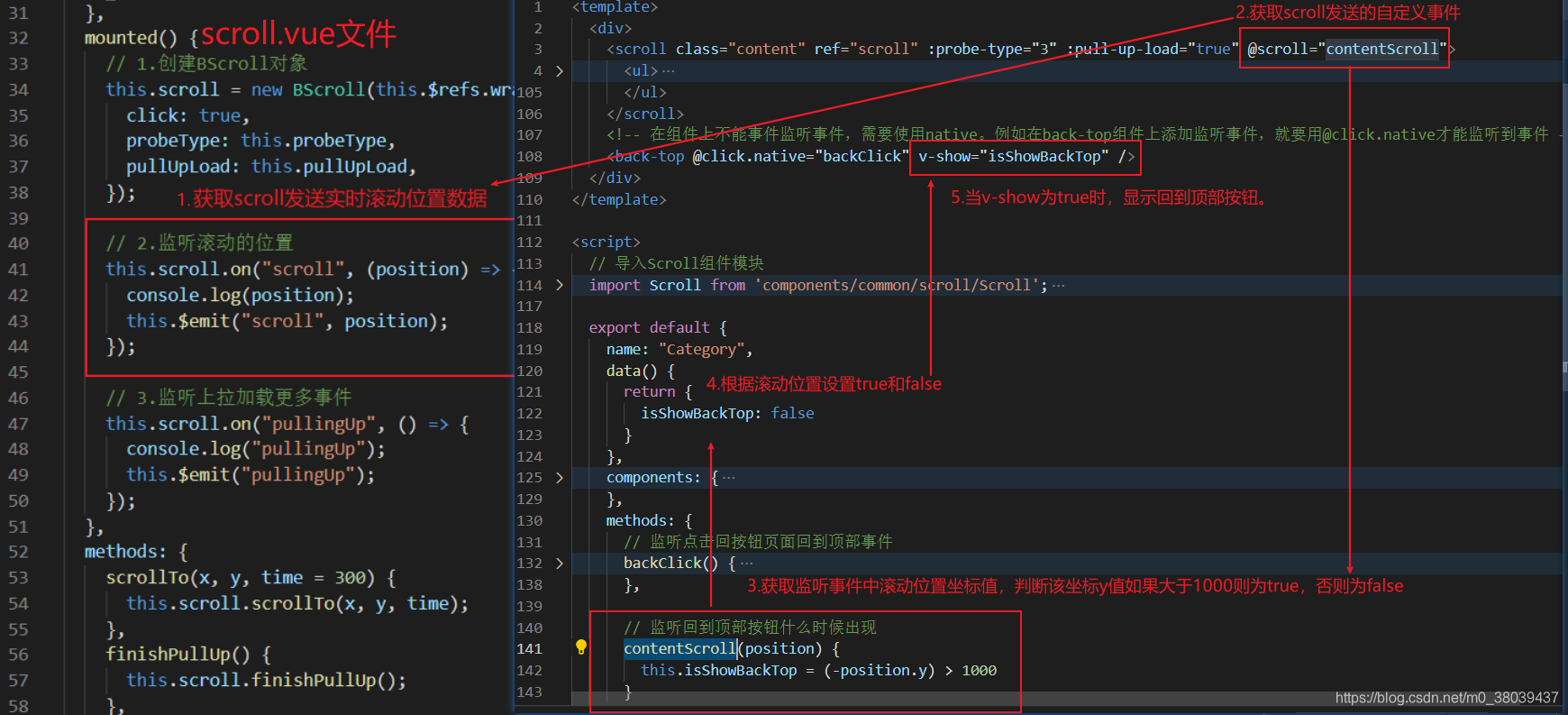Click the ellipsis after components: {
The width and height of the screenshot is (1568, 715).
point(729,478)
